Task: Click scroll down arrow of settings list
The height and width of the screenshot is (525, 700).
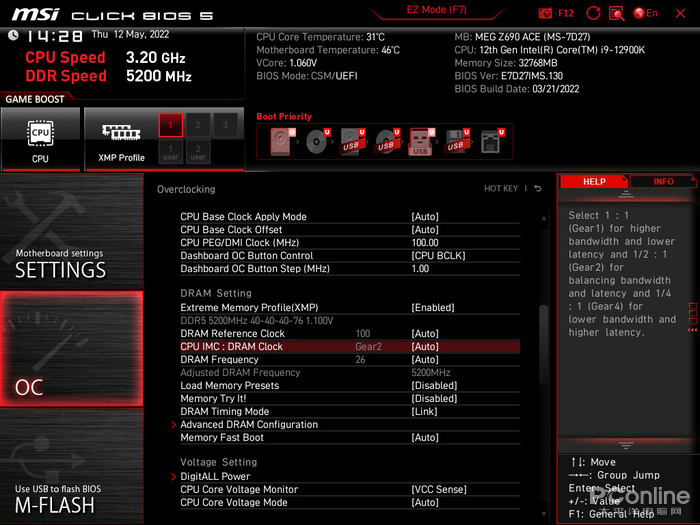Action: (544, 514)
